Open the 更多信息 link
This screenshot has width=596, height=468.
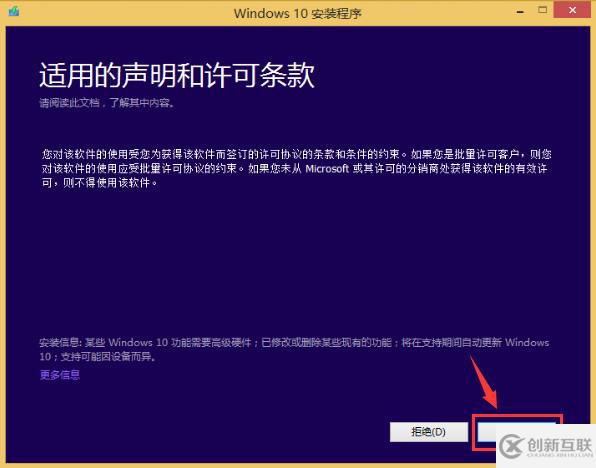click(x=60, y=375)
